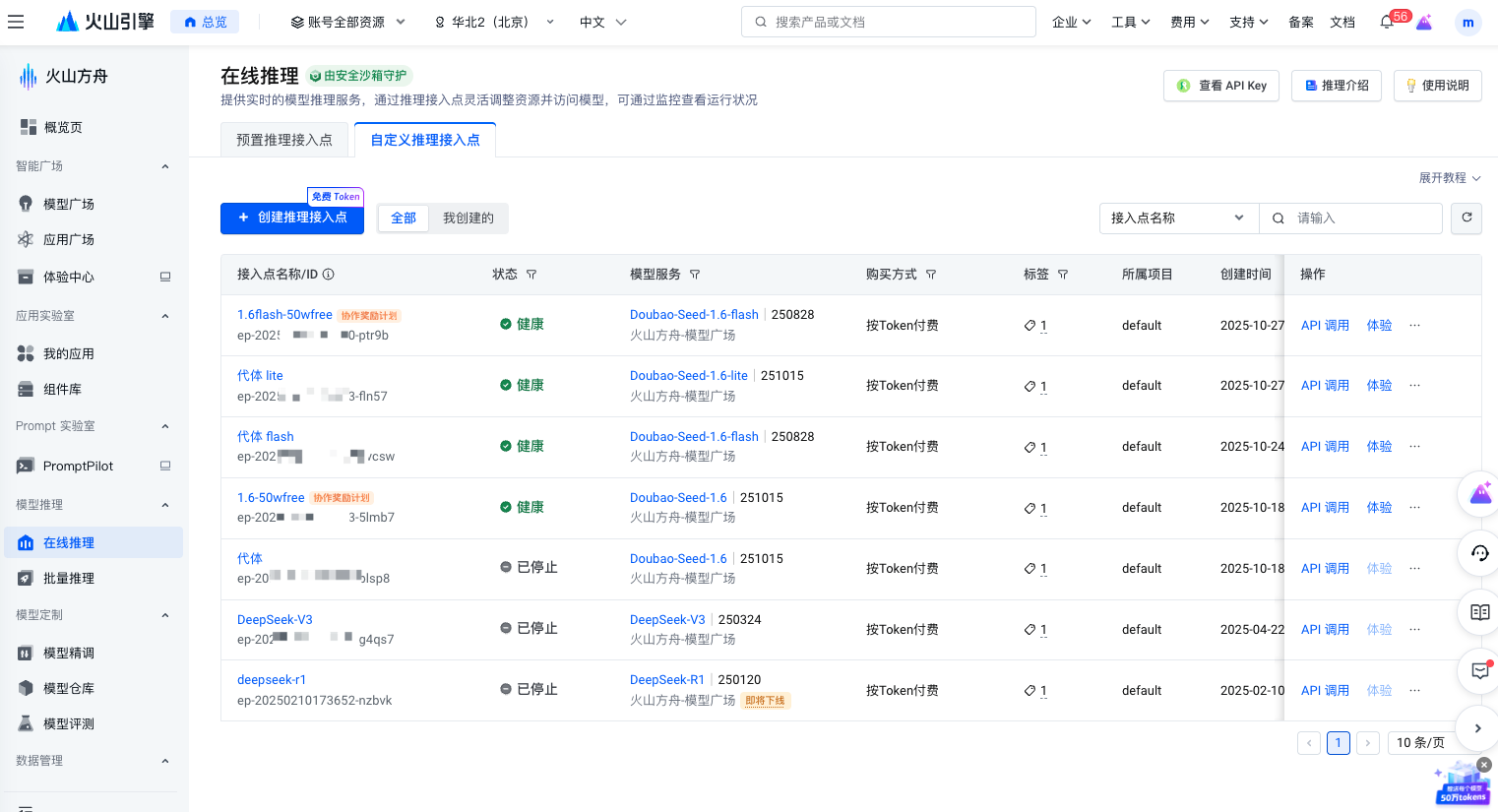Open 接入点名称 search type dropdown

pyautogui.click(x=1179, y=218)
